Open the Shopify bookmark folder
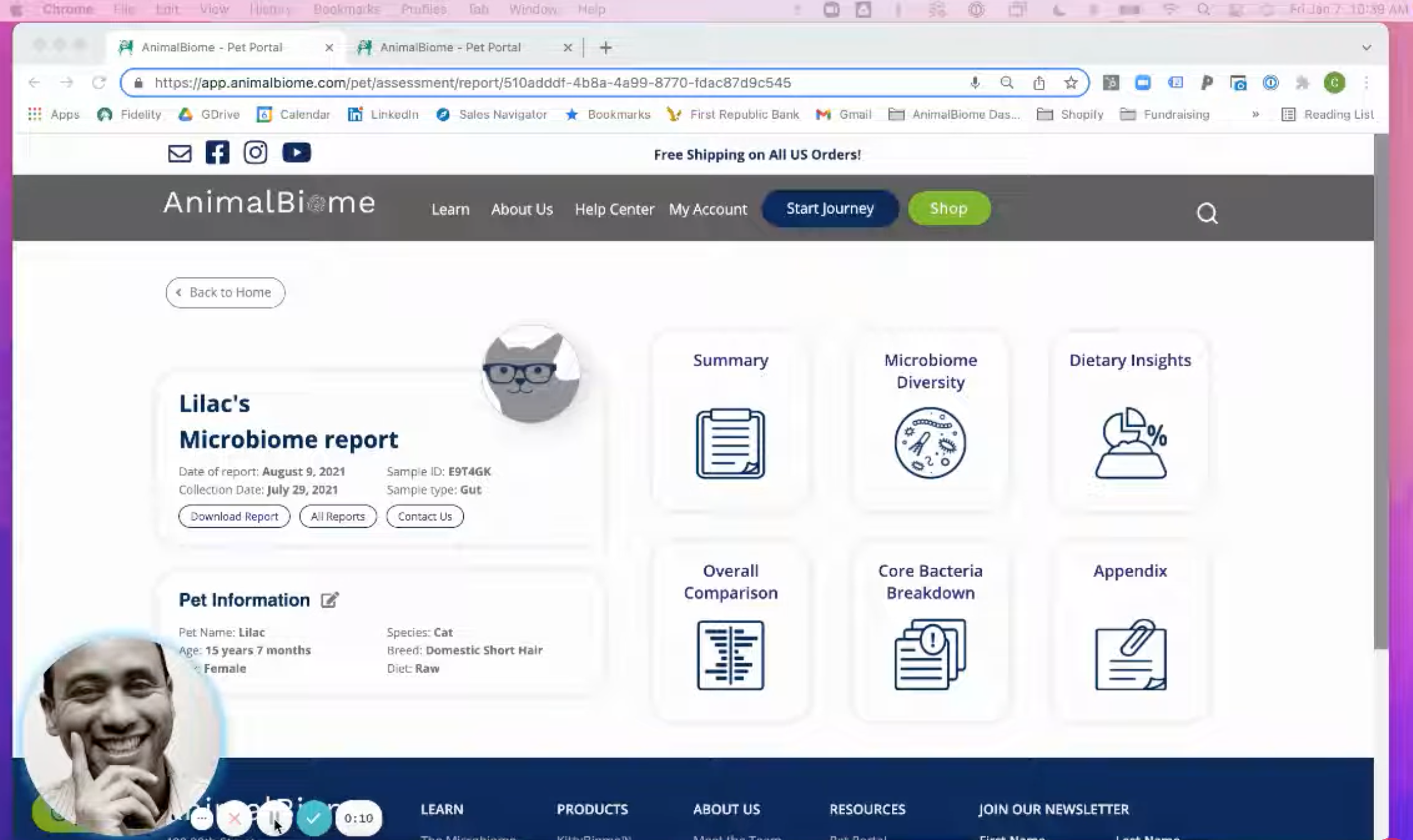 click(x=1070, y=115)
